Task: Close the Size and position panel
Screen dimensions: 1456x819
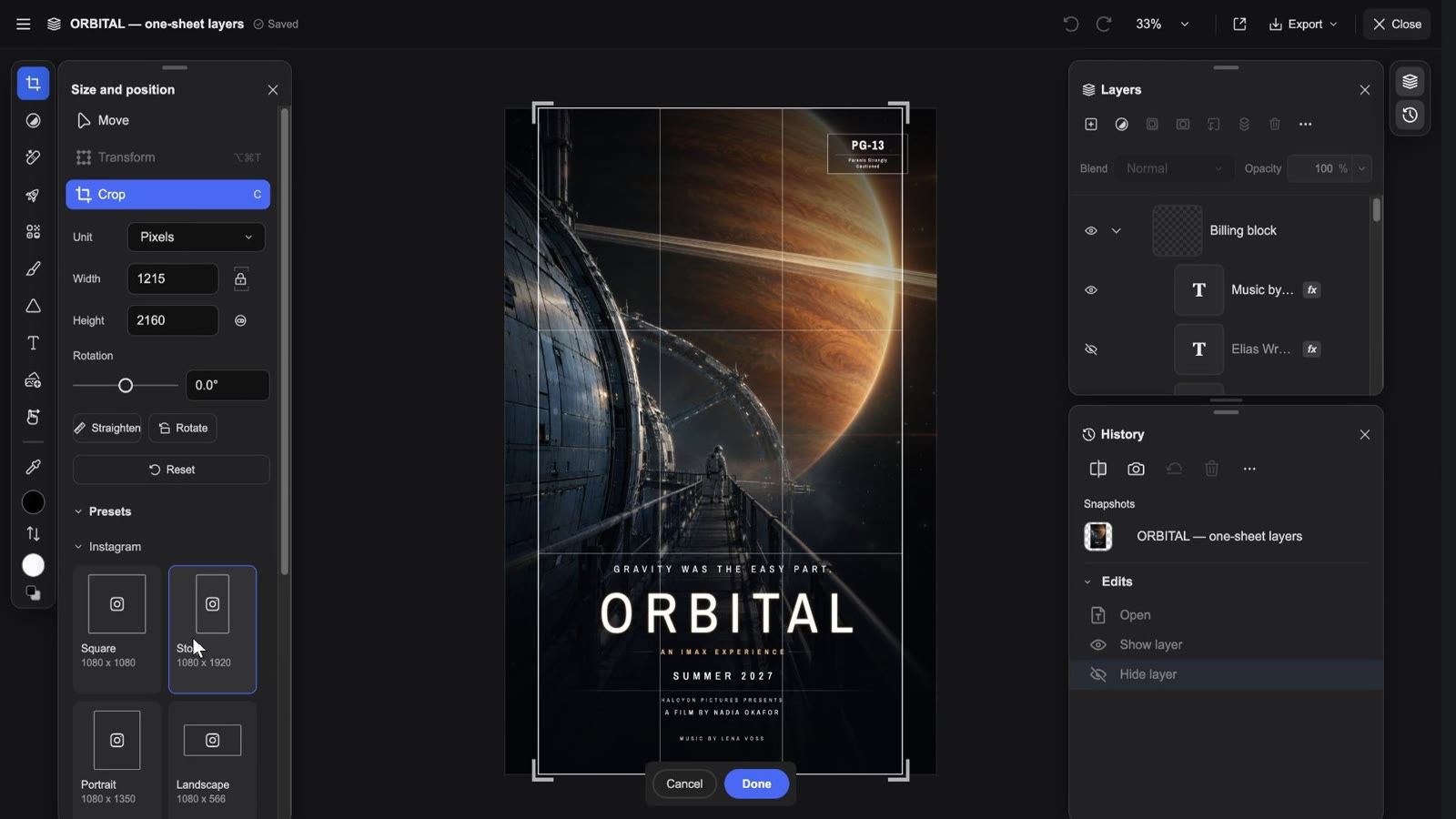Action: [x=273, y=89]
